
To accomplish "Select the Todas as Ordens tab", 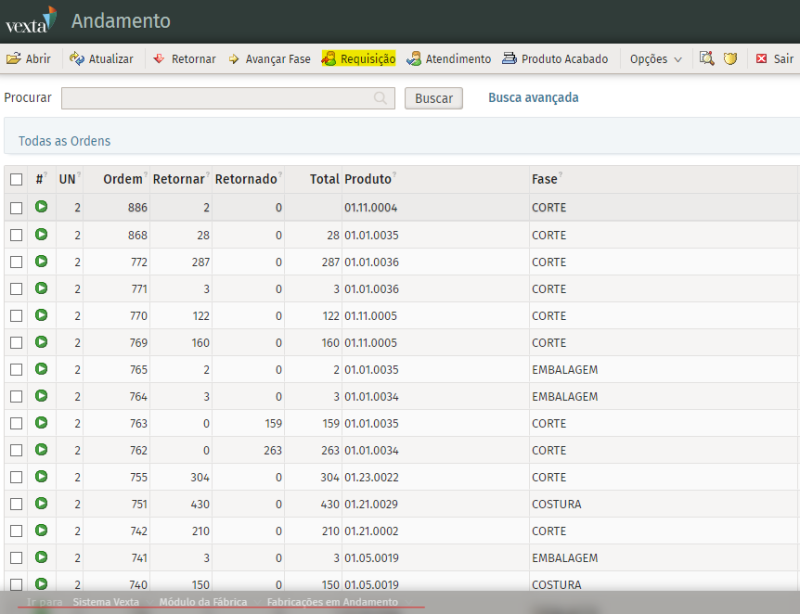I will [64, 141].
